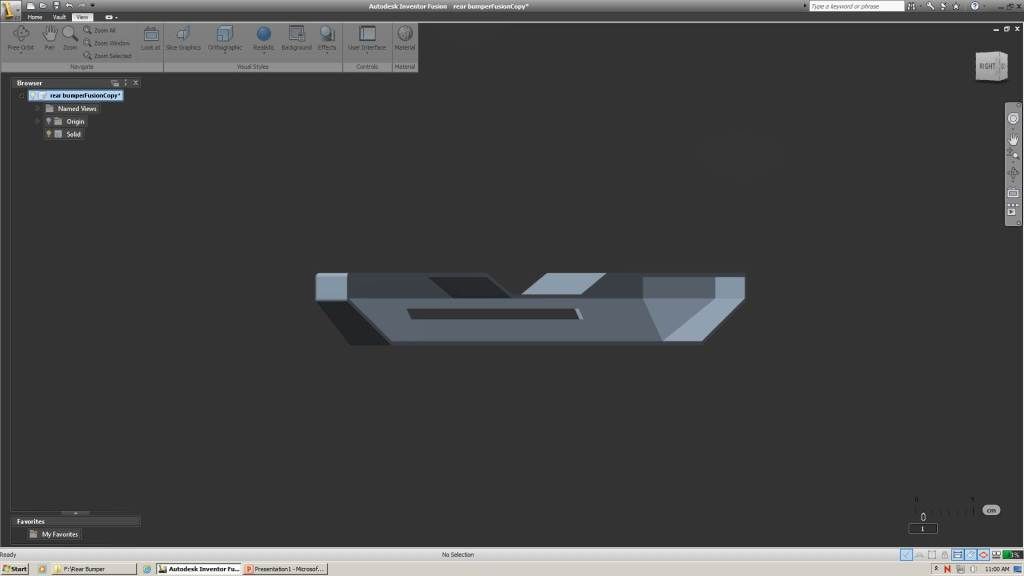Enable Slice Graphics in Visual Styles
Image resolution: width=1024 pixels, height=576 pixels.
point(184,38)
